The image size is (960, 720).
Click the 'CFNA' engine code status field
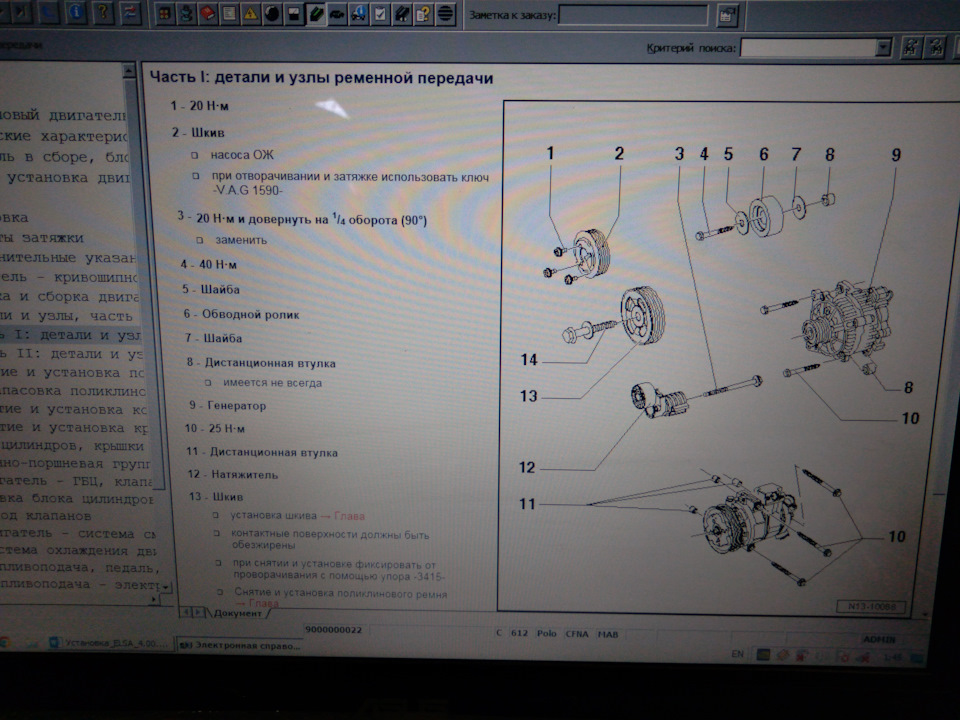(x=576, y=634)
